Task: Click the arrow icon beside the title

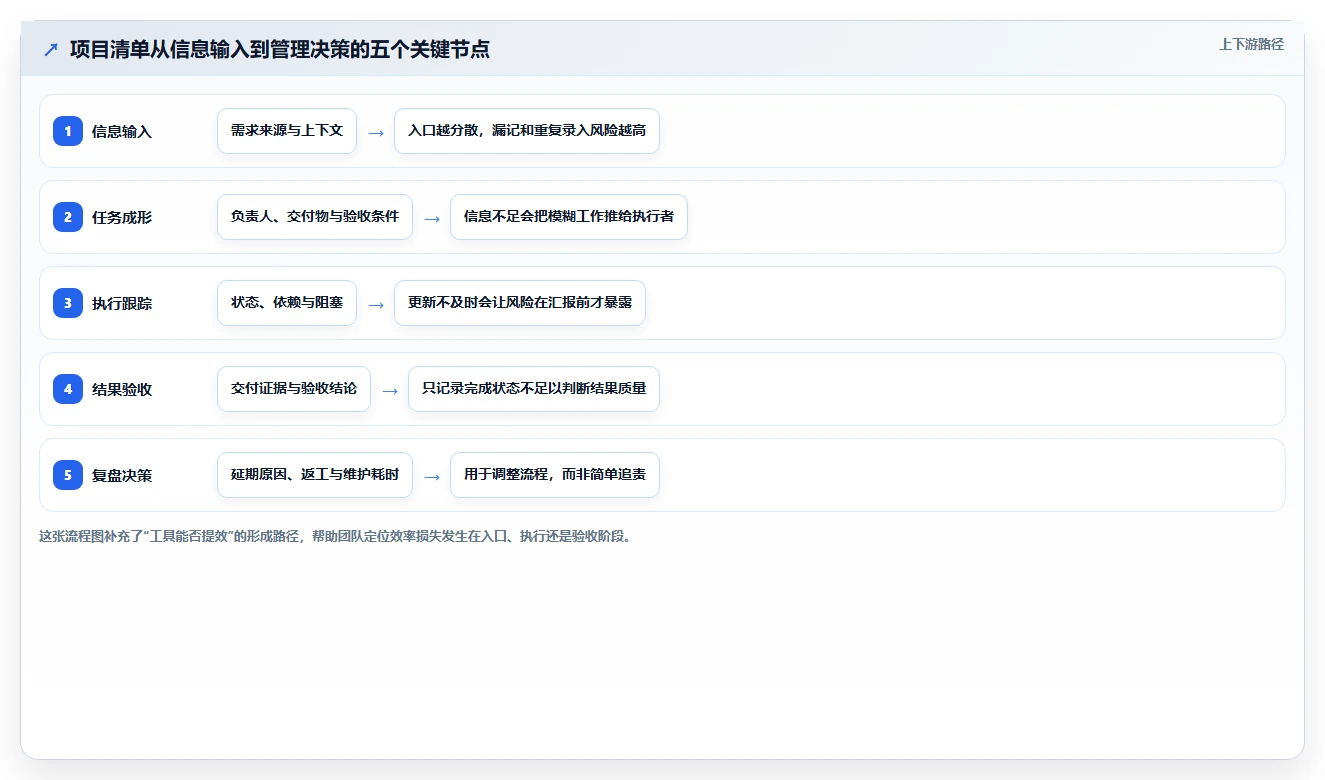Action: pos(51,49)
